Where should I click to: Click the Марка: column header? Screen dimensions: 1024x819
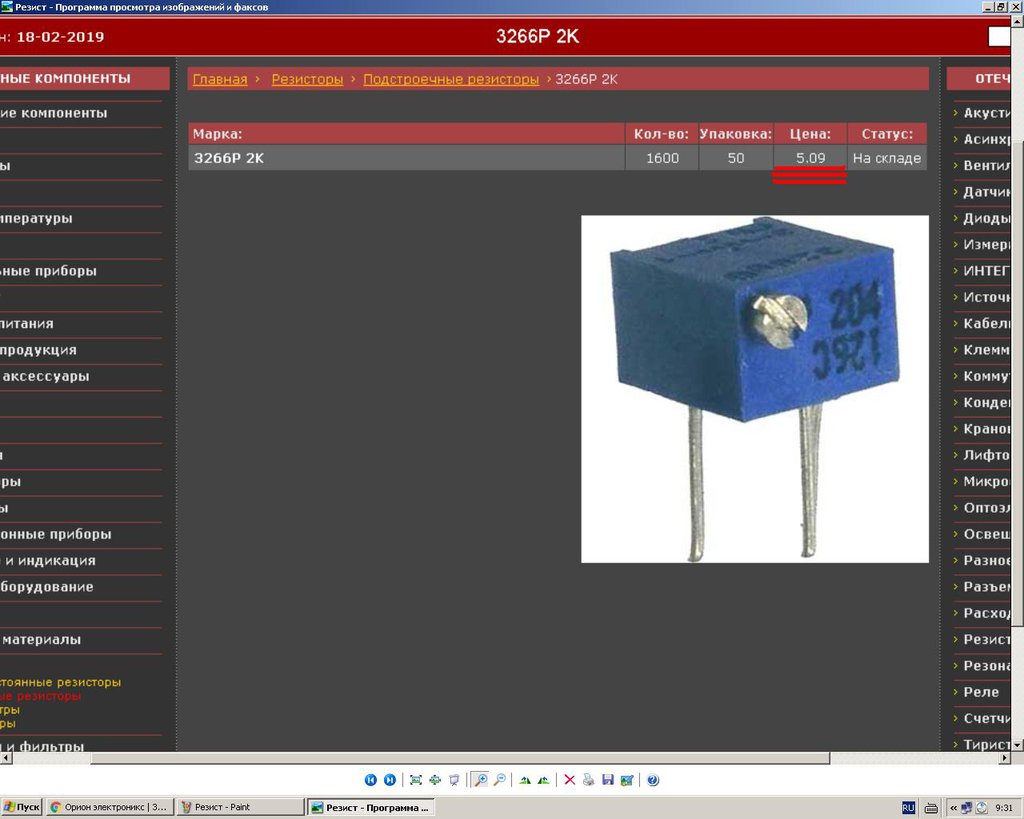406,134
